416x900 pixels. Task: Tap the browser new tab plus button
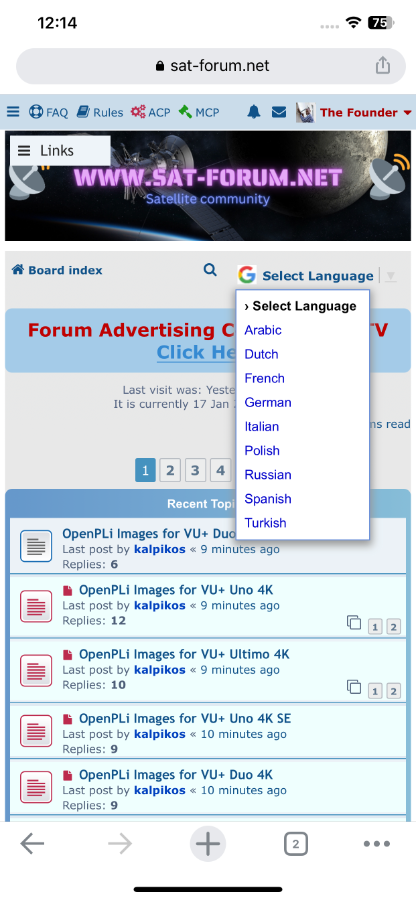pos(208,844)
